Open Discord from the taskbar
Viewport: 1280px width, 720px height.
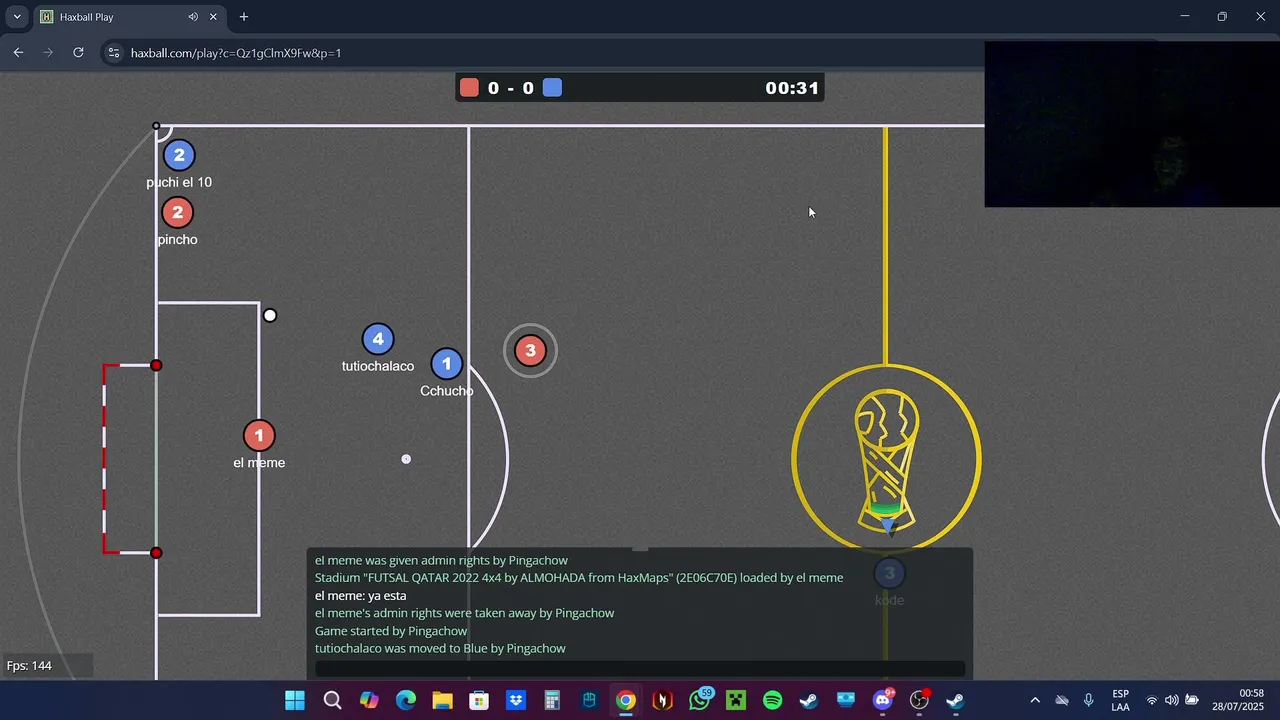(883, 700)
